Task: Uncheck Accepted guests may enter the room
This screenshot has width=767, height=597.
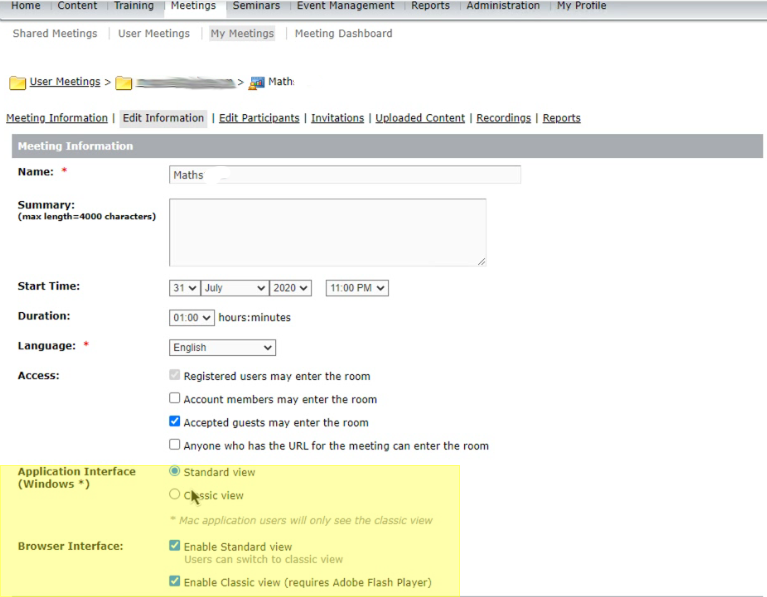Action: pos(175,422)
